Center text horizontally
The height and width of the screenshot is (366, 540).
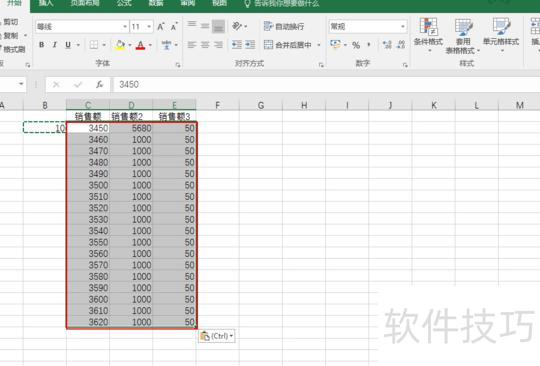pyautogui.click(x=205, y=45)
